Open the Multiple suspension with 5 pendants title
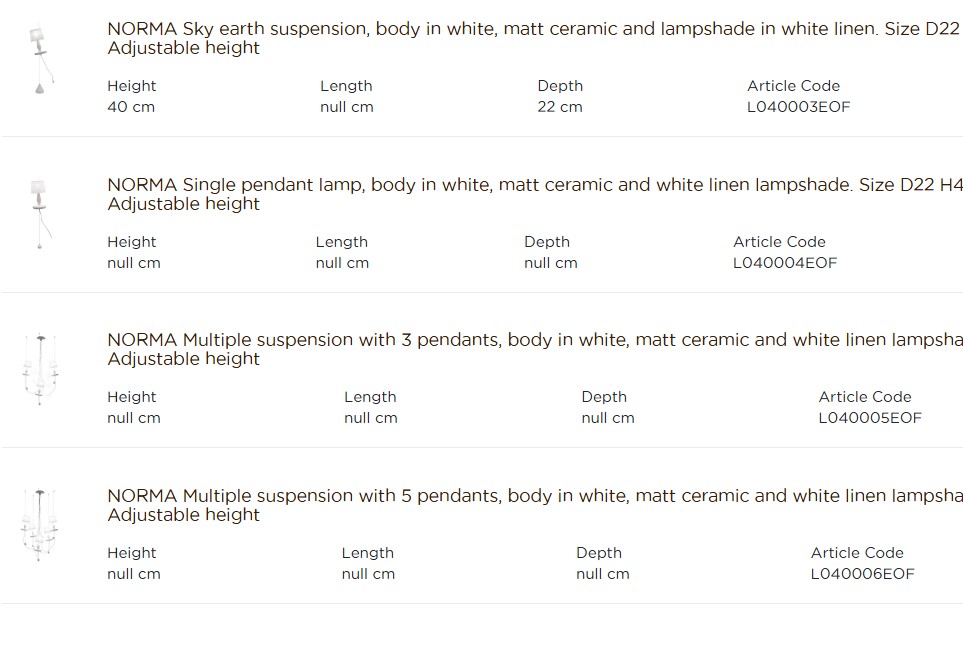Screen dimensions: 963x668 [x=535, y=505]
